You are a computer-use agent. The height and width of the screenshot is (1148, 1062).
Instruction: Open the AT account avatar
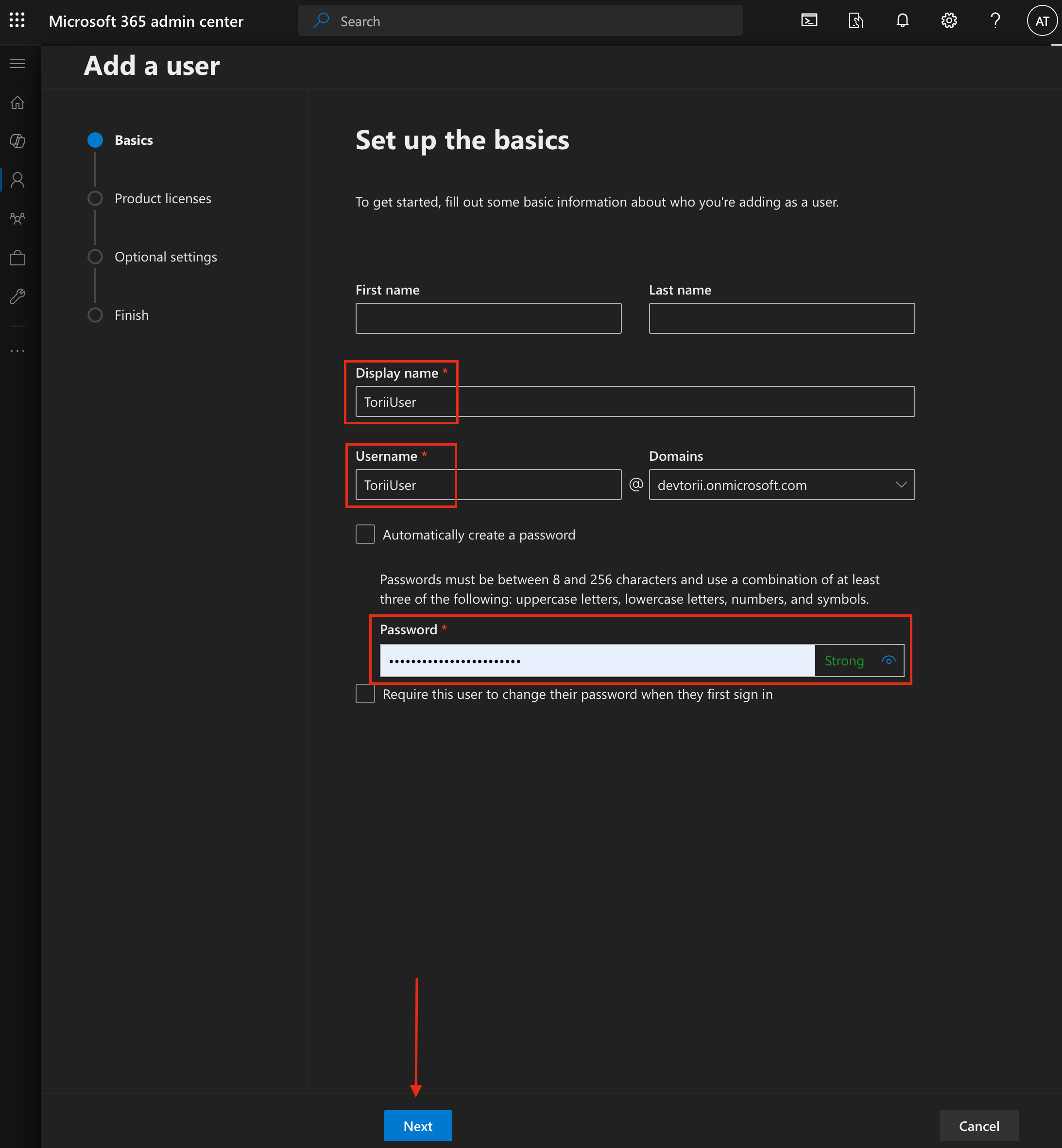tap(1042, 21)
